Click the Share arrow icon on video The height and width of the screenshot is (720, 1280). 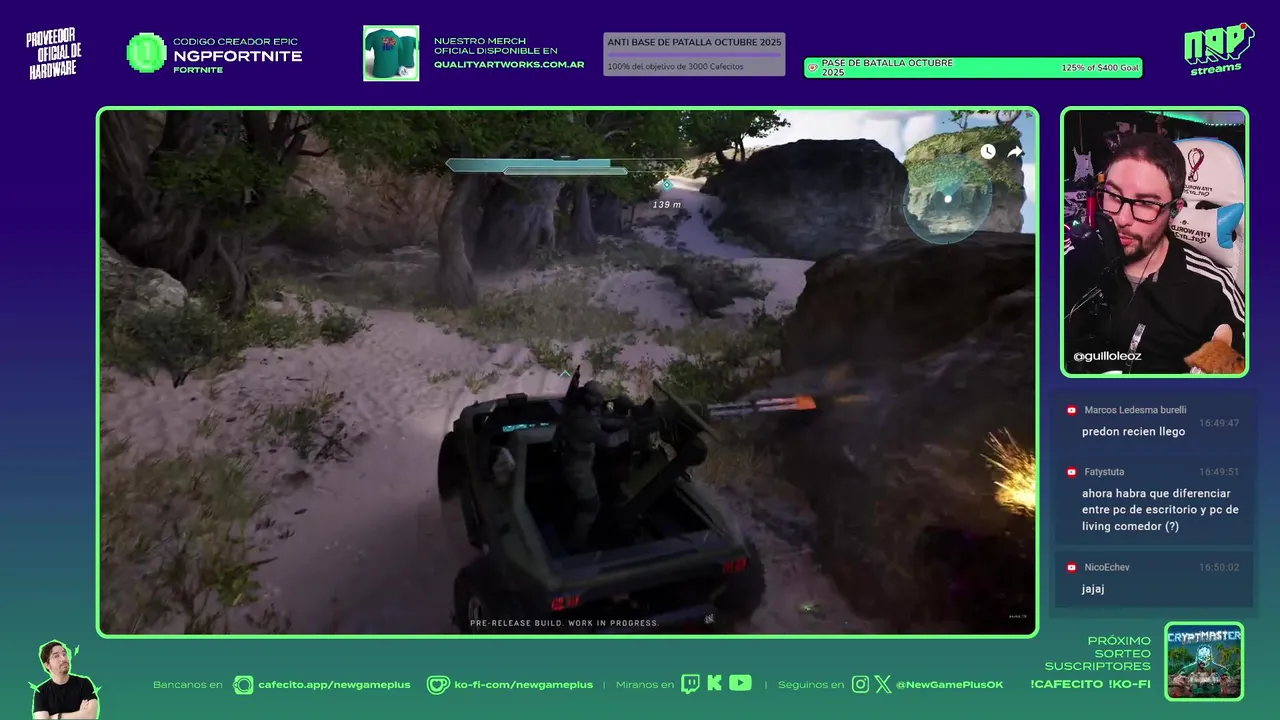(x=1015, y=152)
